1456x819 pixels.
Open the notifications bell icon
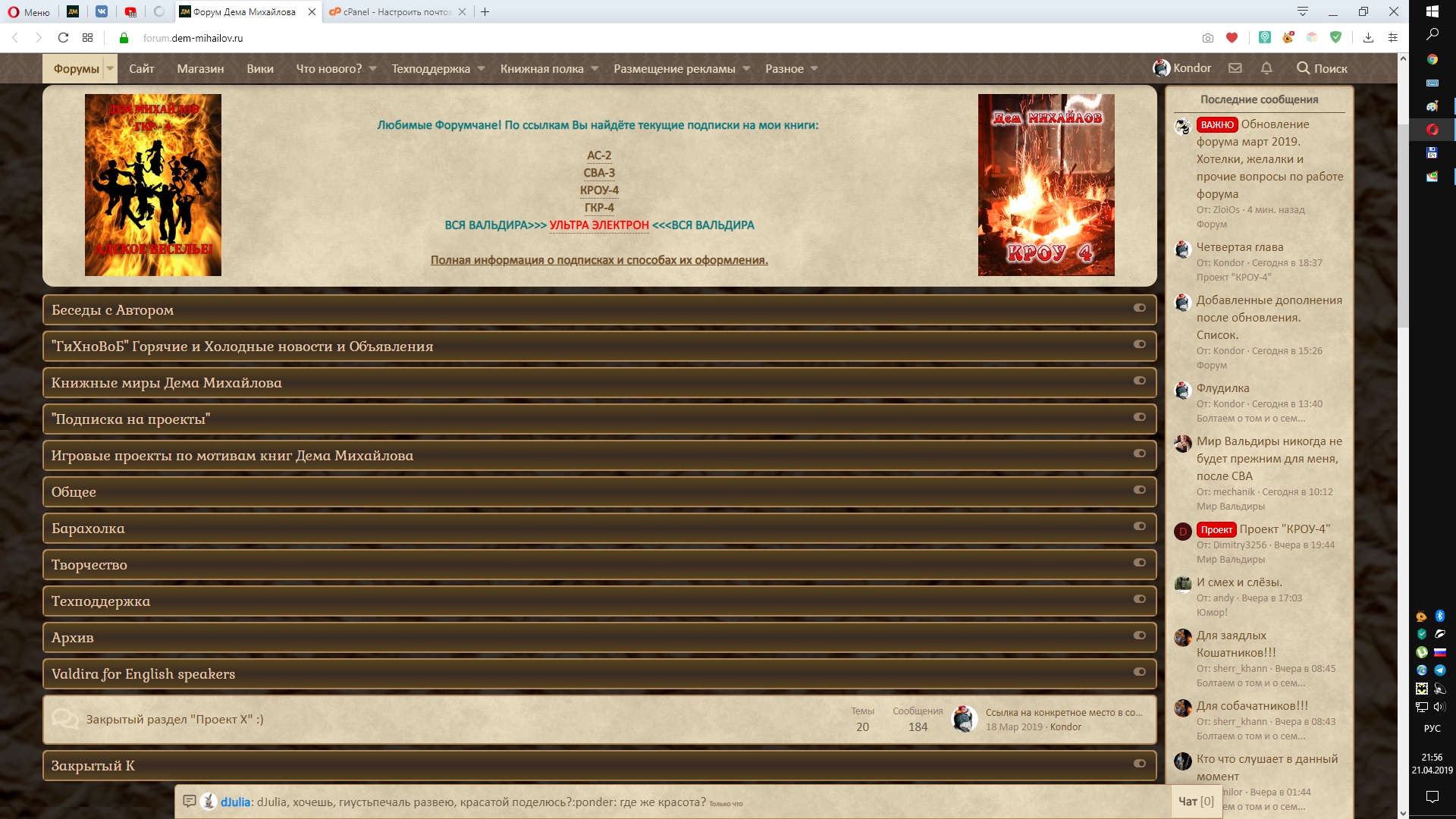tap(1266, 68)
